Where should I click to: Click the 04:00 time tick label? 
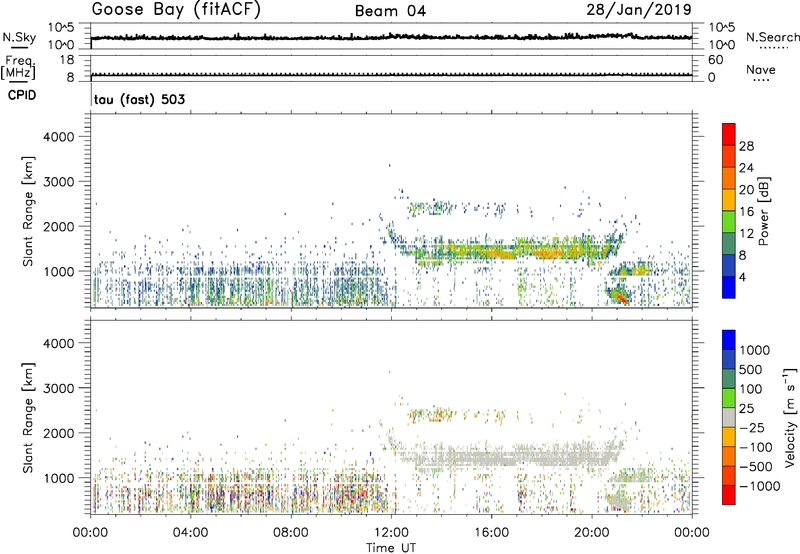[x=191, y=533]
